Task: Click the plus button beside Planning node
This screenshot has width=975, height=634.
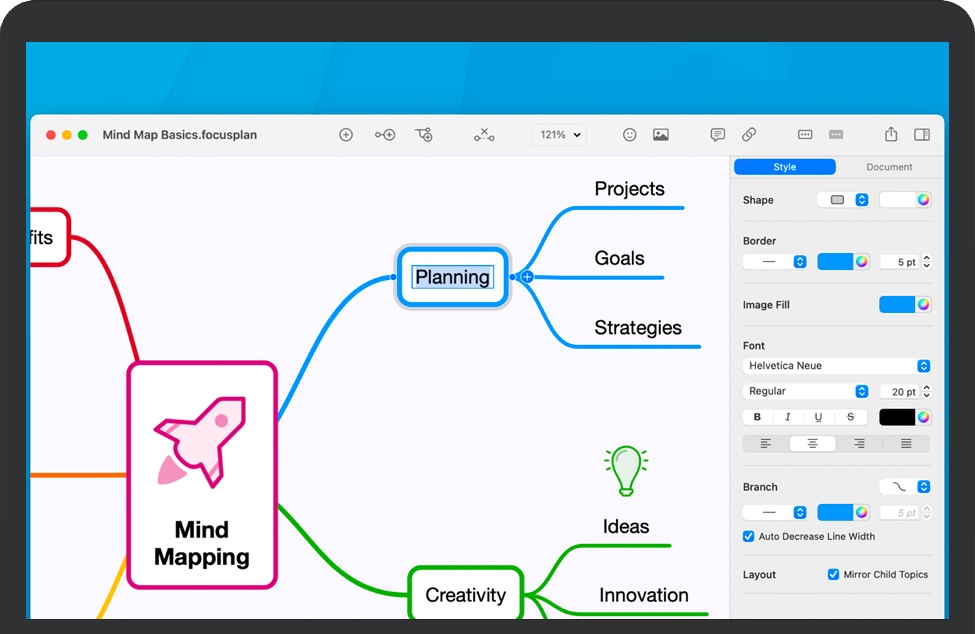Action: (527, 277)
